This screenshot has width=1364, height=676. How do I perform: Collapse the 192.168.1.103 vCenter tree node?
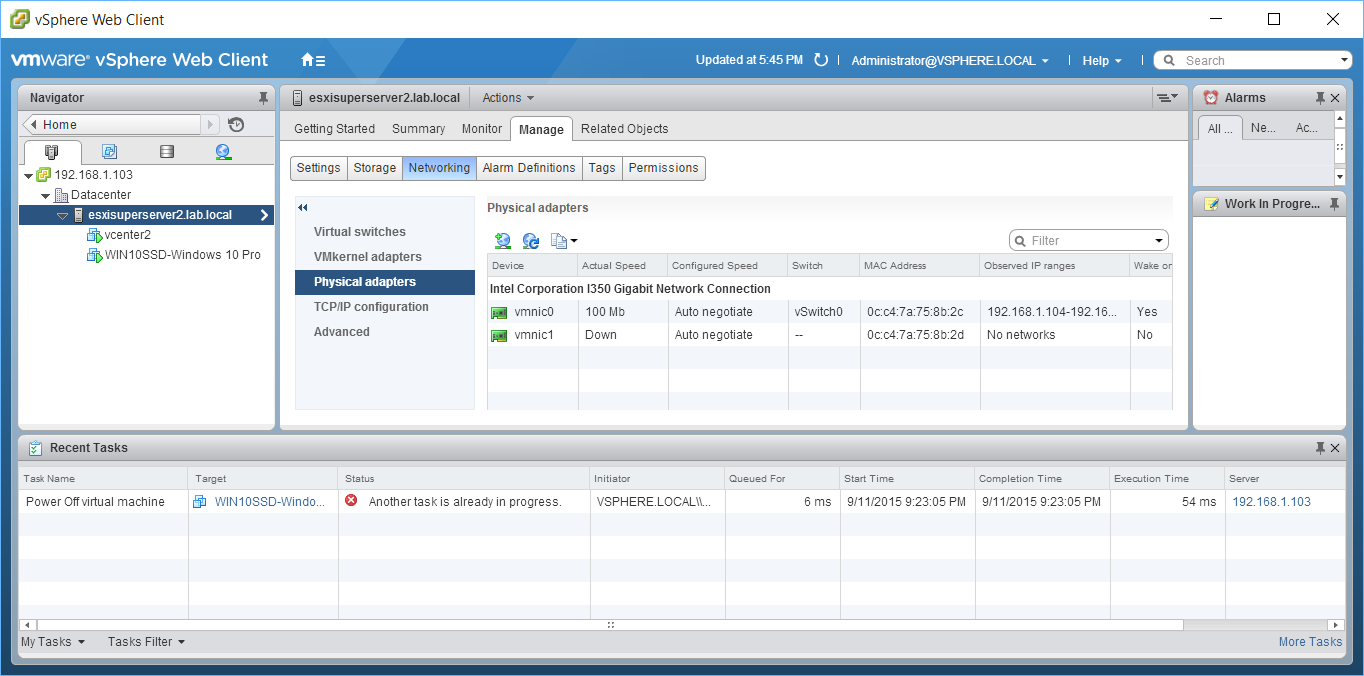(x=28, y=175)
